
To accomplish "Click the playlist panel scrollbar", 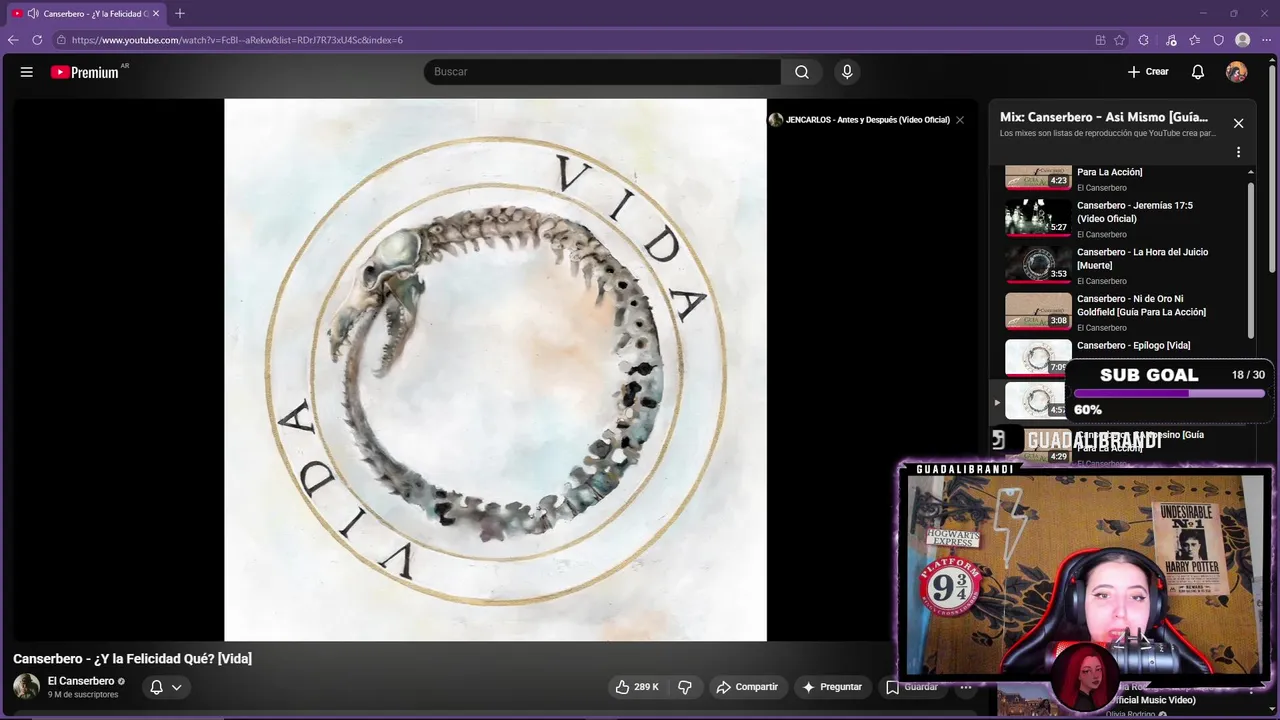I will (x=1250, y=260).
